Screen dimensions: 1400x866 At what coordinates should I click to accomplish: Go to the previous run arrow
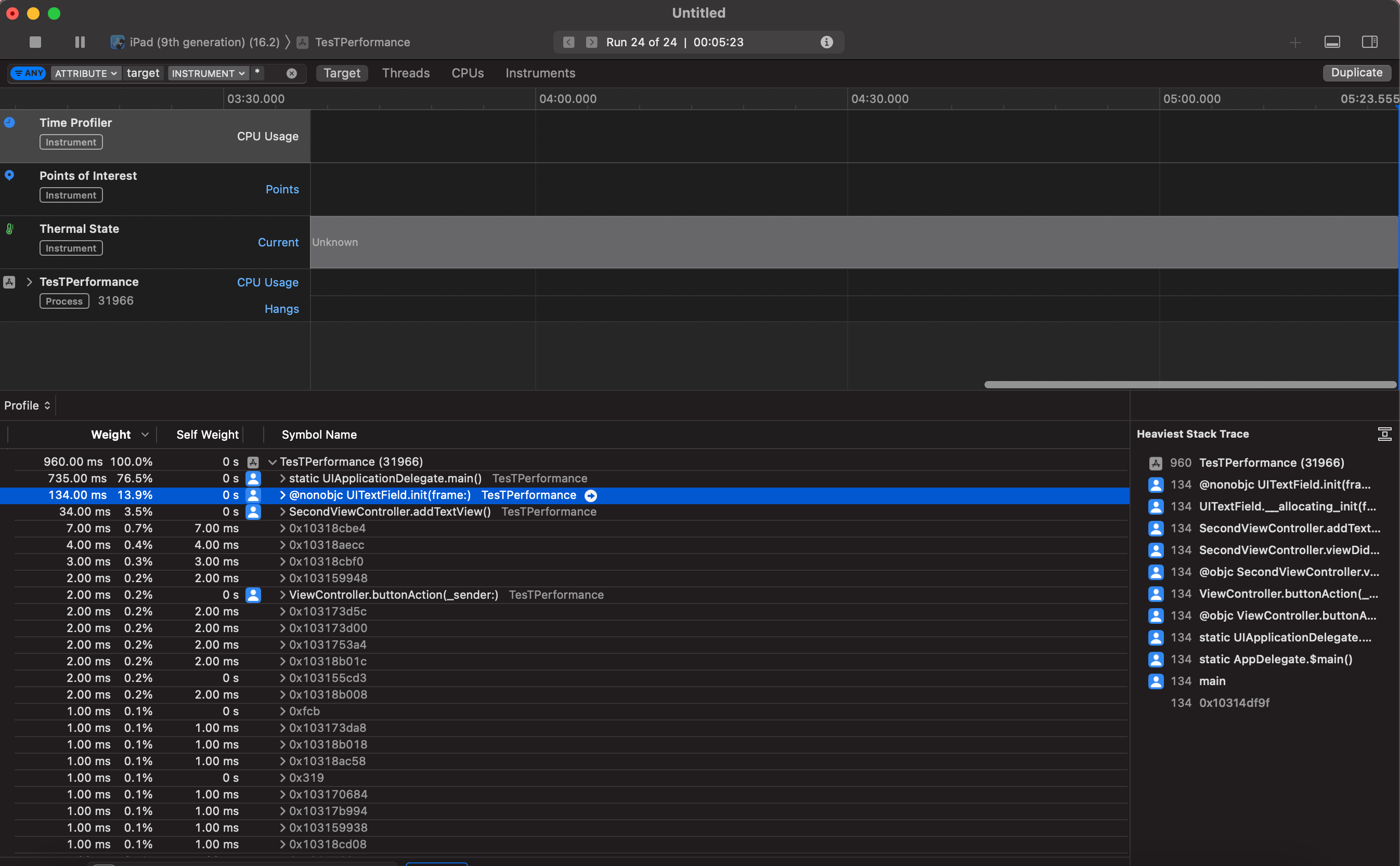click(x=568, y=43)
